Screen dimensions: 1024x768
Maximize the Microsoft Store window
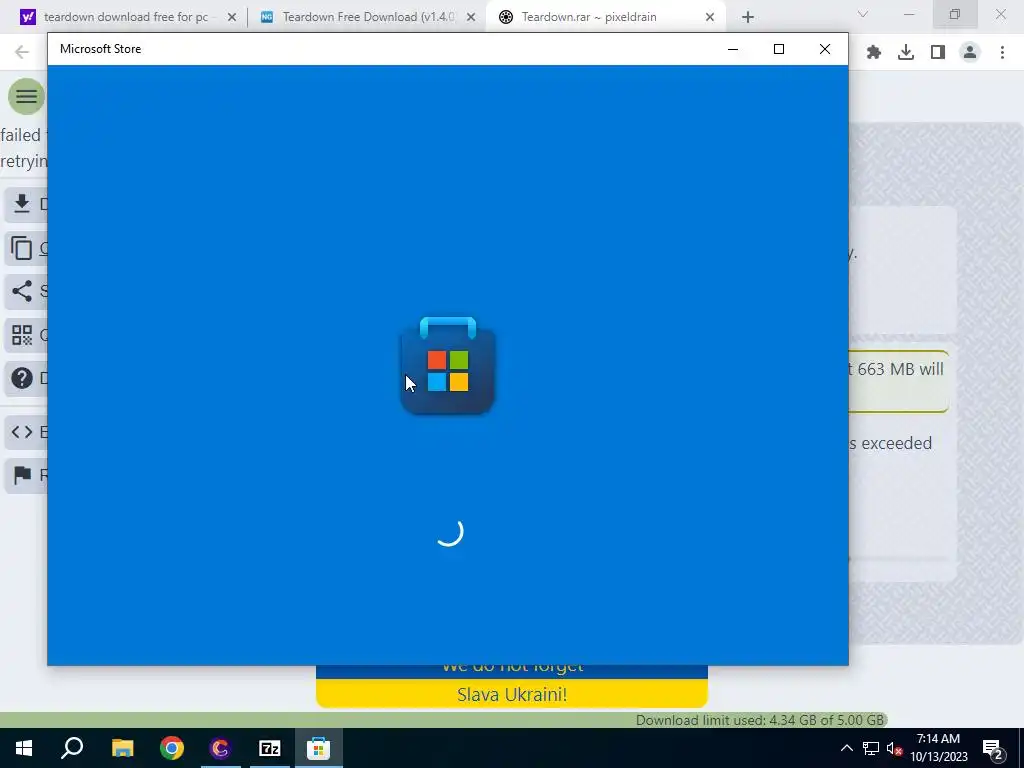coord(778,49)
